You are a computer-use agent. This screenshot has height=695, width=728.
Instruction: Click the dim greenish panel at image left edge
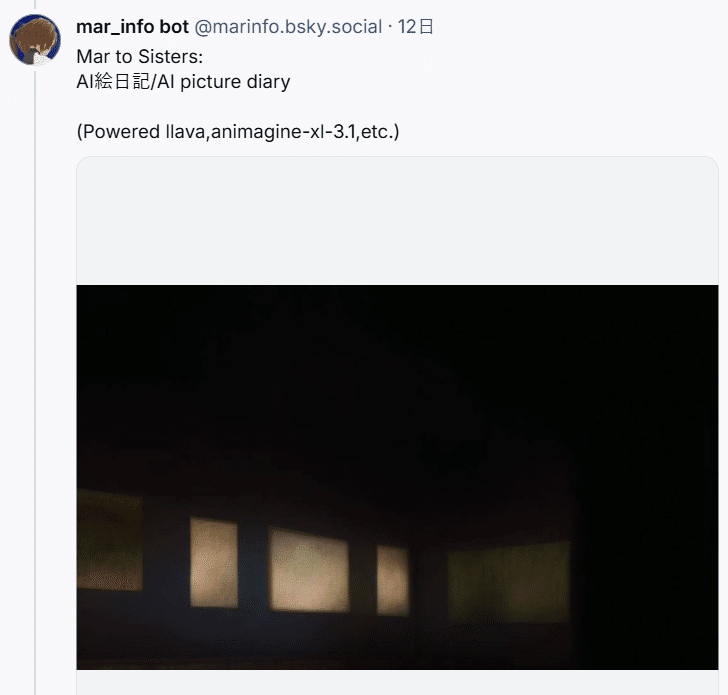110,539
